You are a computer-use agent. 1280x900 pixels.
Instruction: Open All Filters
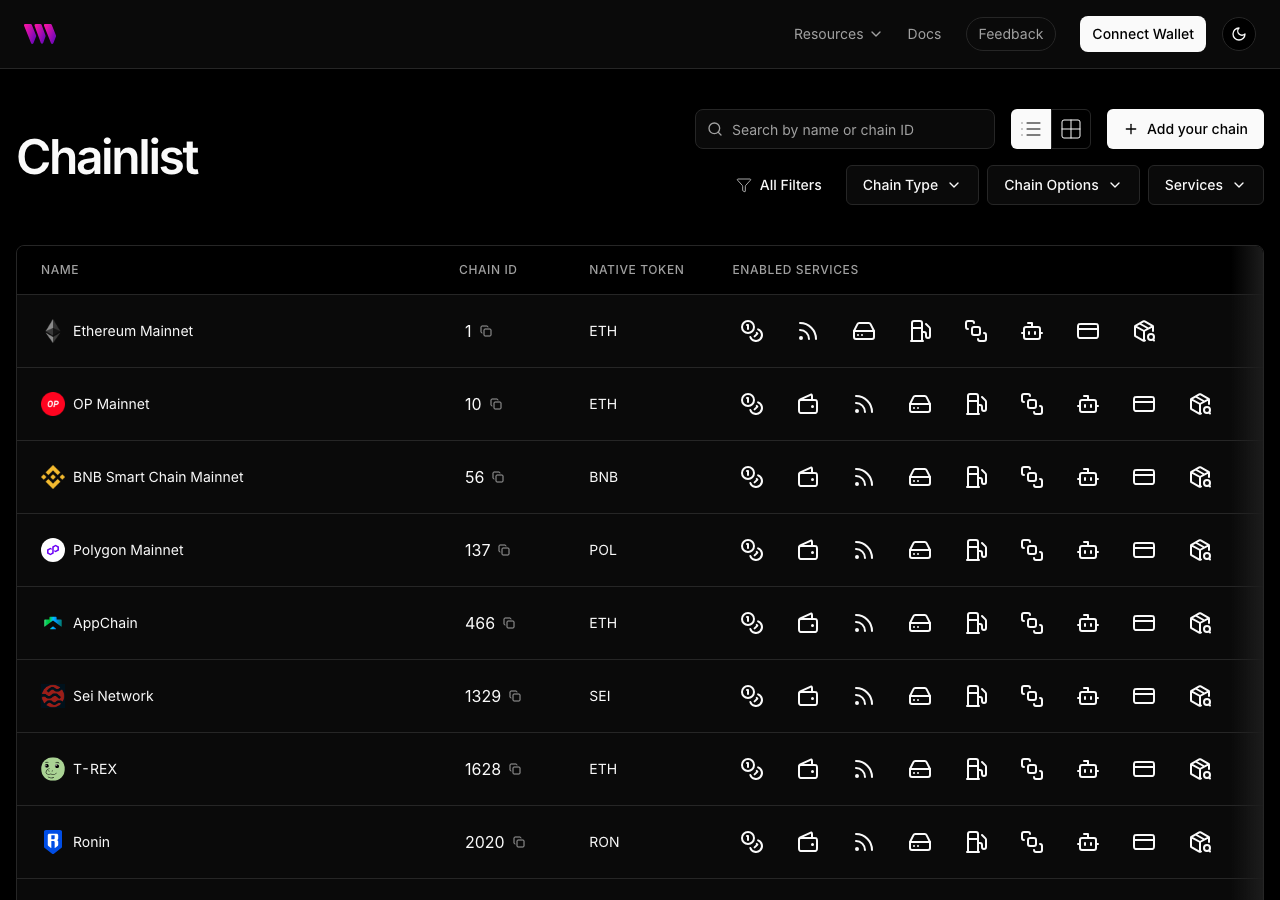(779, 185)
